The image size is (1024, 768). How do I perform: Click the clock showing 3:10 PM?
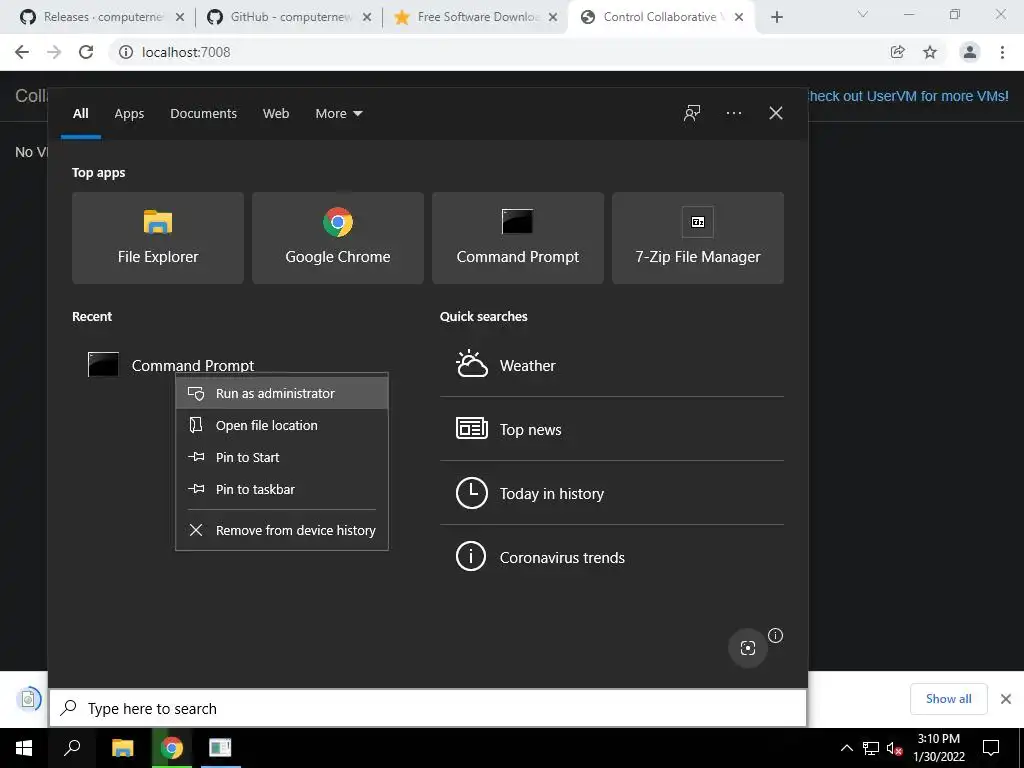pos(938,748)
